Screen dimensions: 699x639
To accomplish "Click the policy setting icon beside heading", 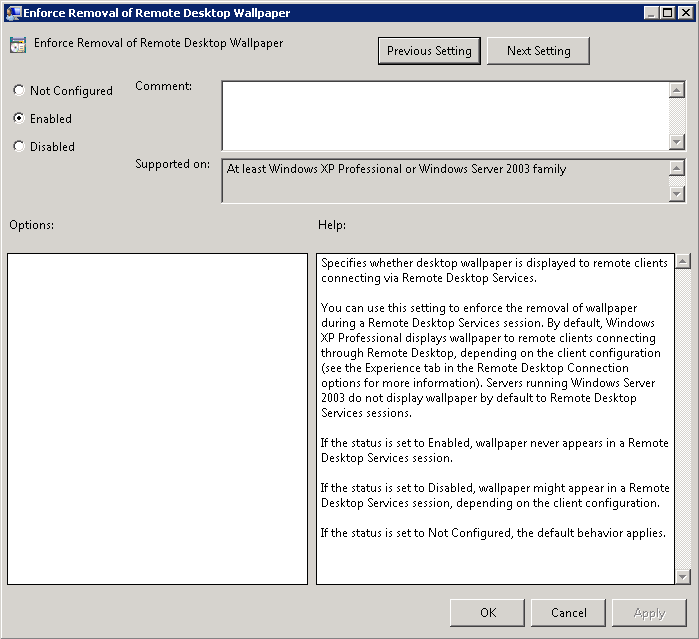I will coord(18,45).
